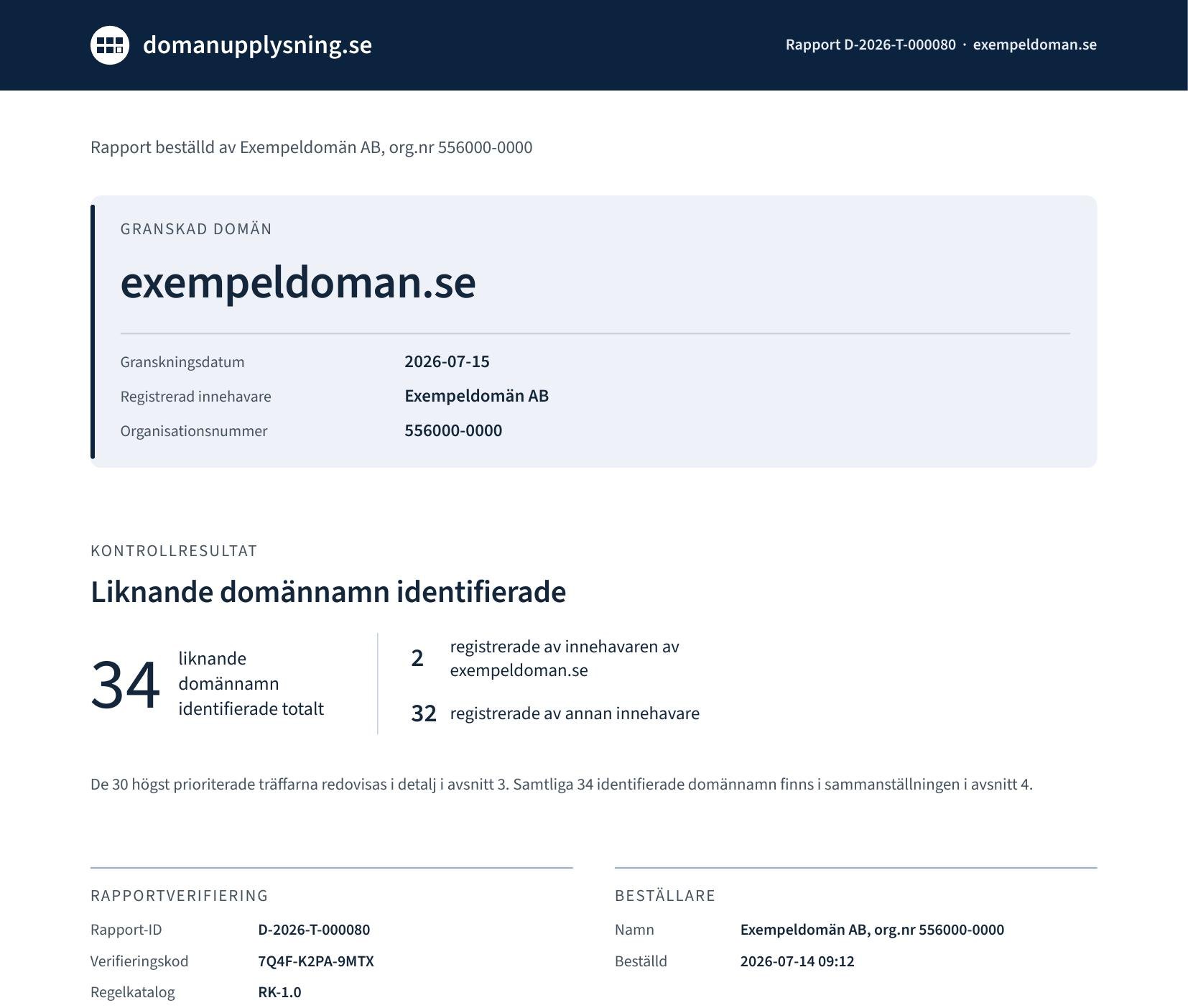Screen dimensions: 1188x1008
Task: Click the Regelkatalog label
Action: point(133,992)
